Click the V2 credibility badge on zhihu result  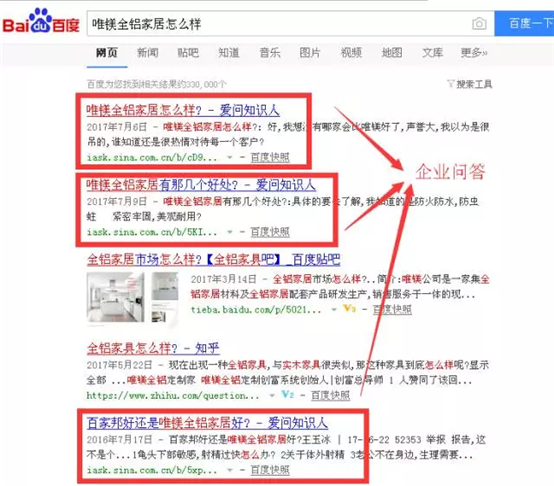click(288, 394)
